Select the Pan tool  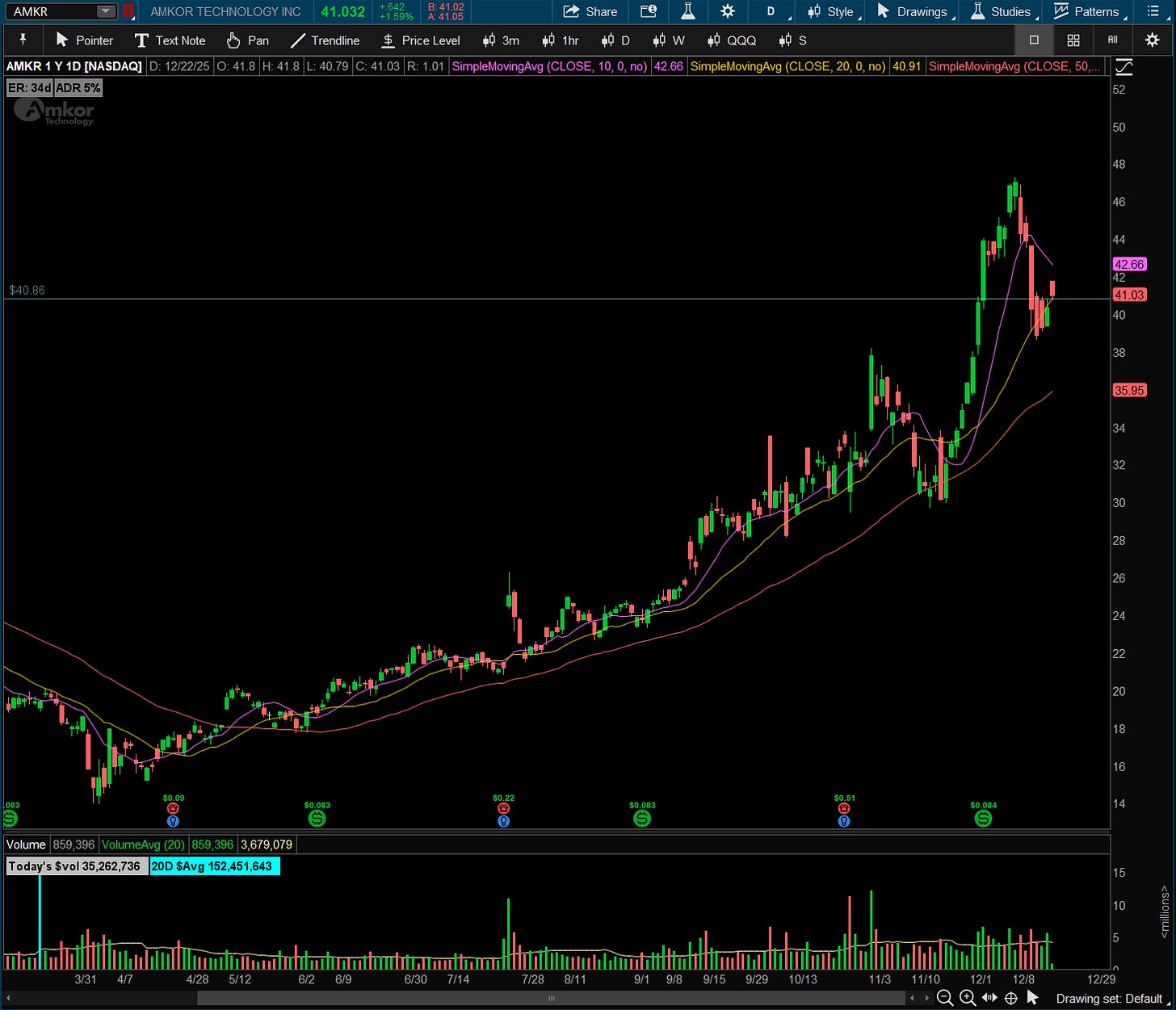click(248, 40)
